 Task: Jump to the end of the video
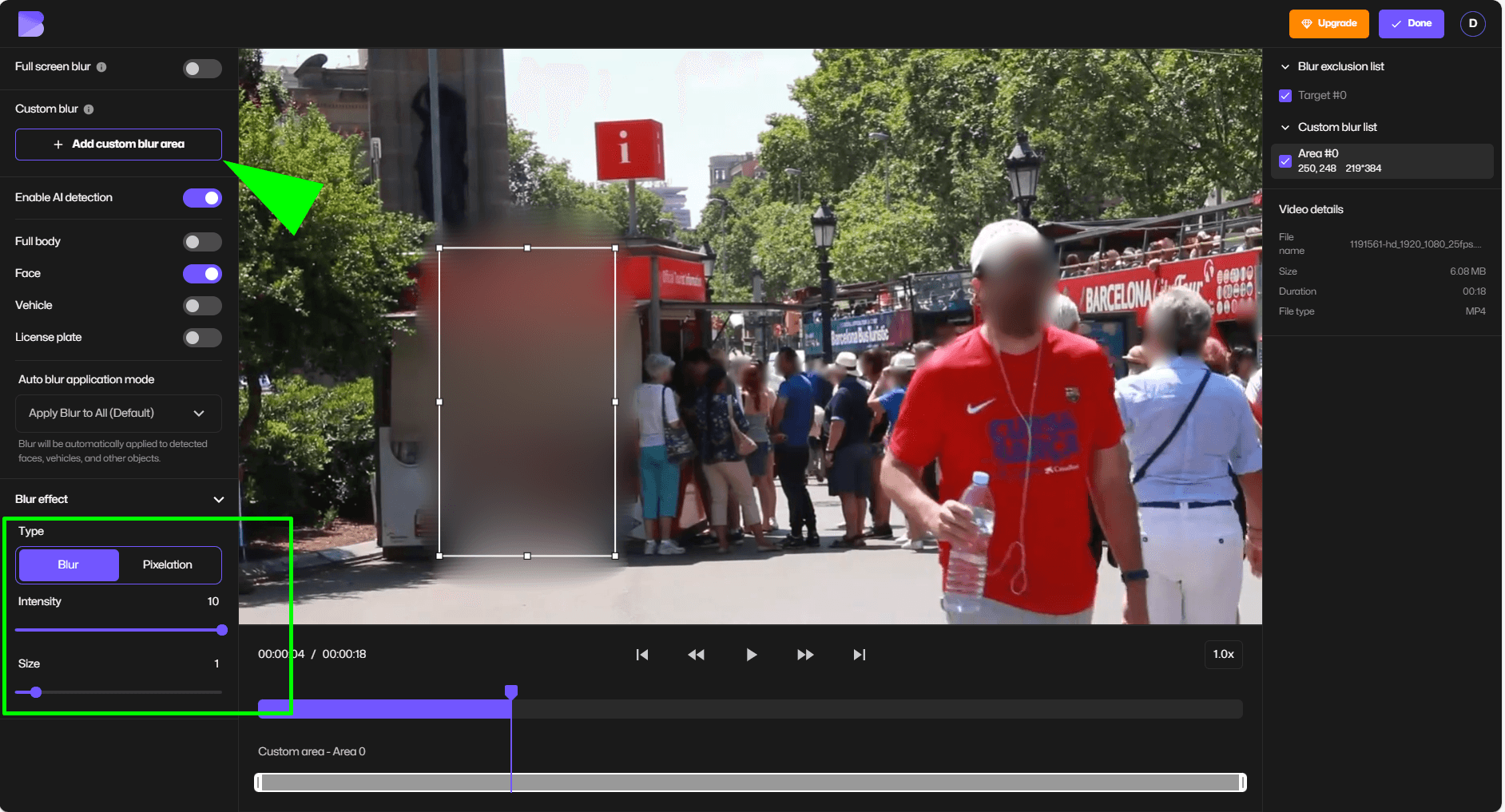pos(860,654)
